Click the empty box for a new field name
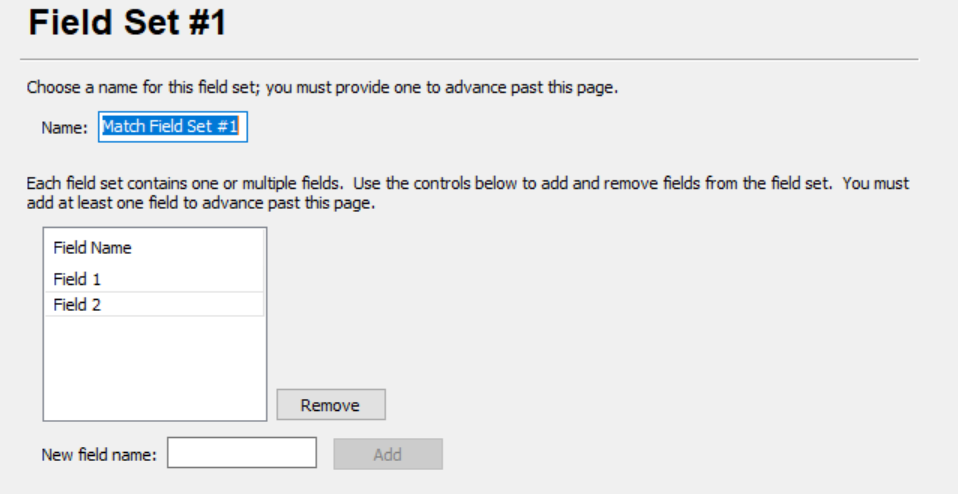The image size is (958, 494). coord(242,453)
